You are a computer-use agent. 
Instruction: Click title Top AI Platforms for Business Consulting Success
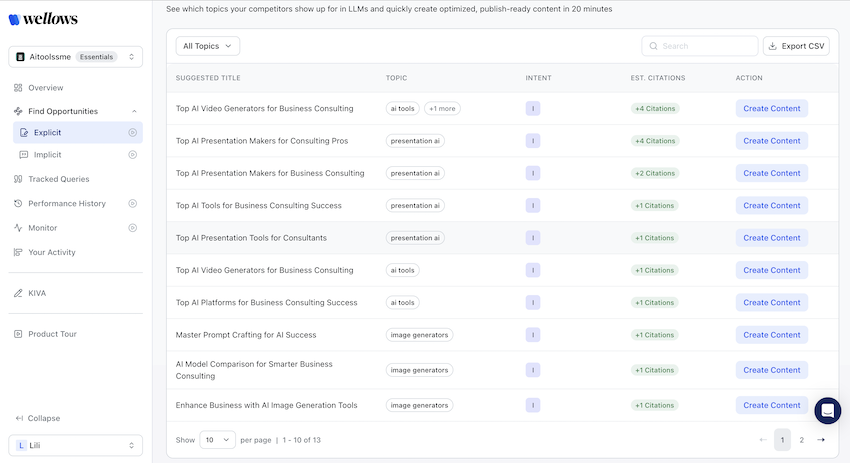point(266,303)
